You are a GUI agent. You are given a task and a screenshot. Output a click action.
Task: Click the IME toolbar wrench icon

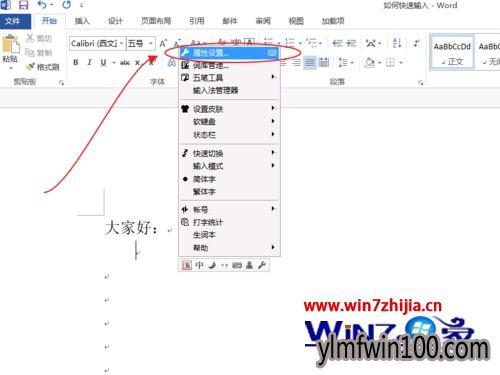pos(262,265)
